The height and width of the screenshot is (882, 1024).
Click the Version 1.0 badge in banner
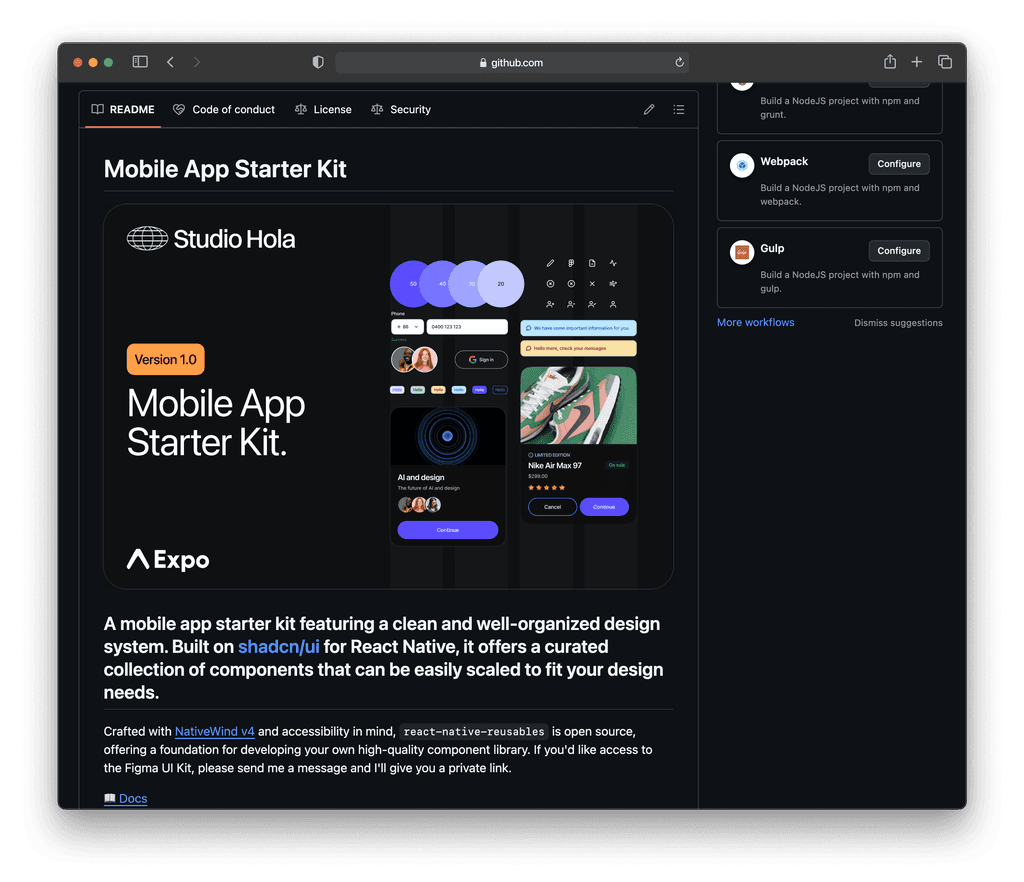(x=165, y=359)
